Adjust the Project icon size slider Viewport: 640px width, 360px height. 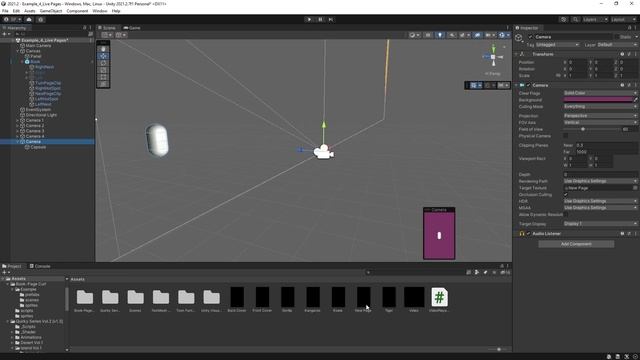pyautogui.click(x=498, y=349)
